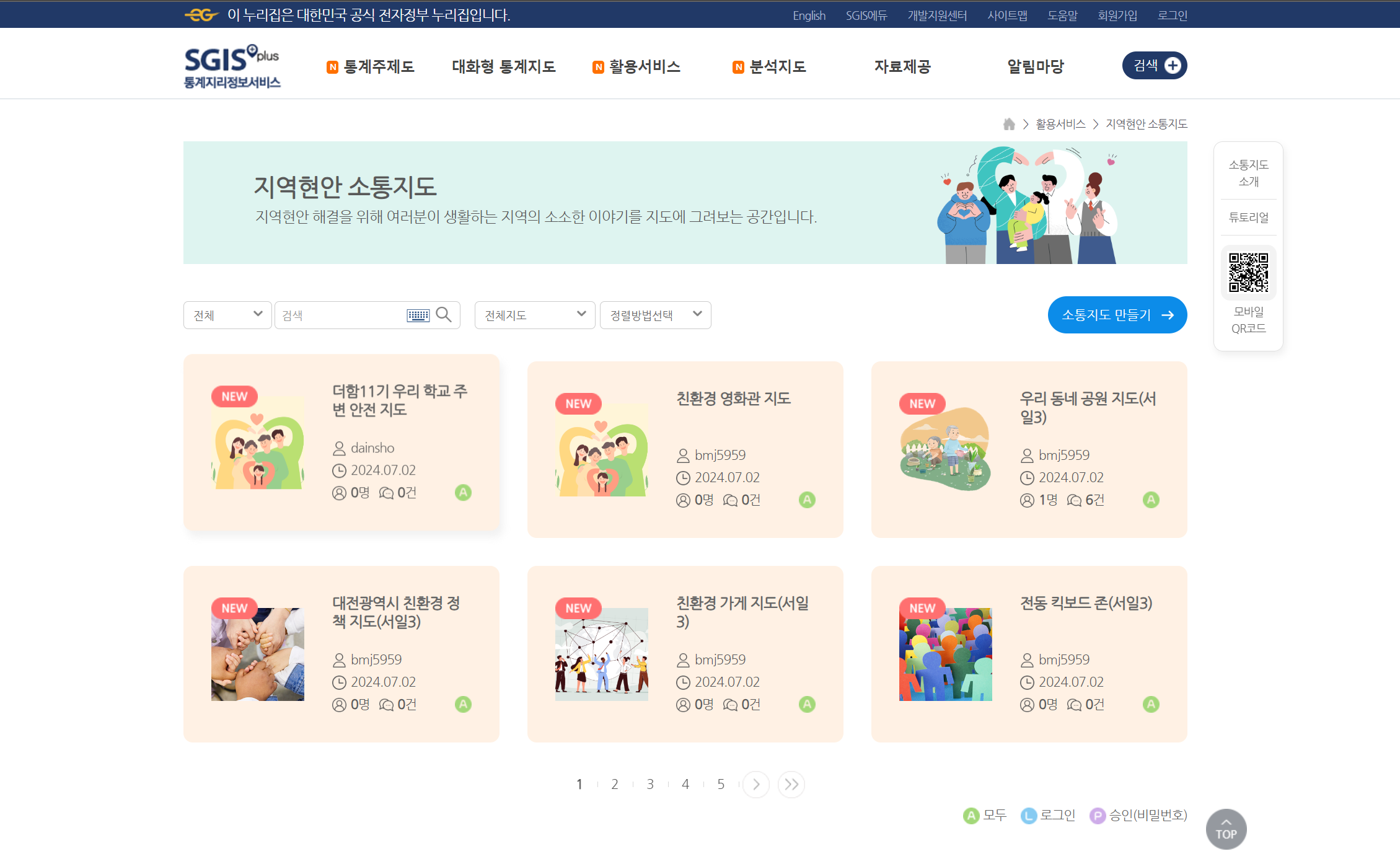The image size is (1400, 859).
Task: Click the home icon in the breadcrumb
Action: pos(1009,123)
